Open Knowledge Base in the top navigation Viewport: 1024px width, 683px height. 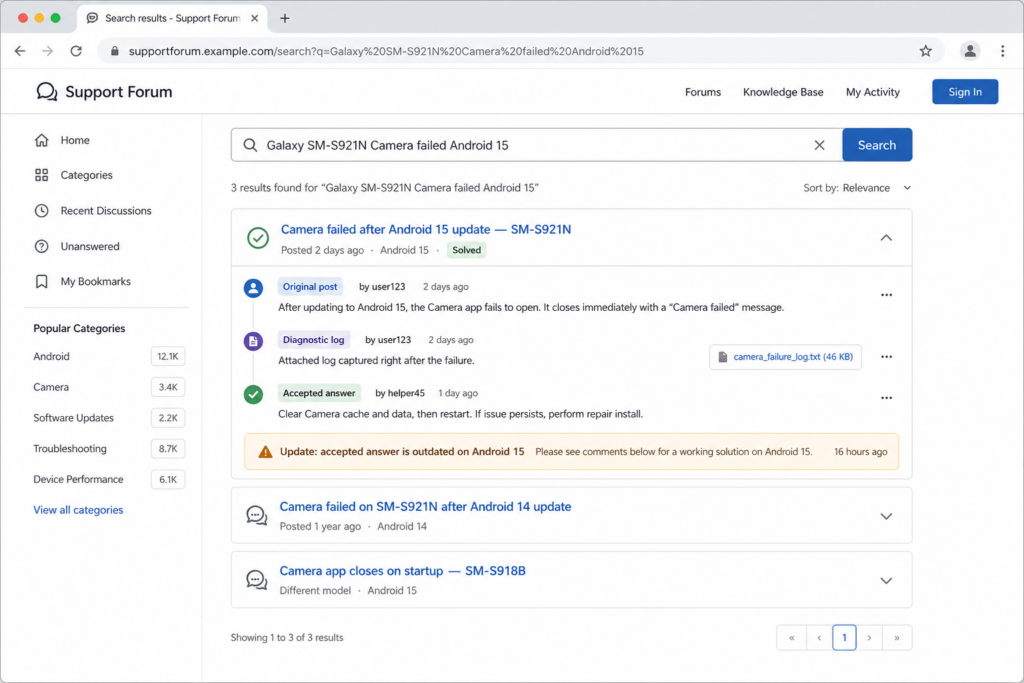point(783,92)
